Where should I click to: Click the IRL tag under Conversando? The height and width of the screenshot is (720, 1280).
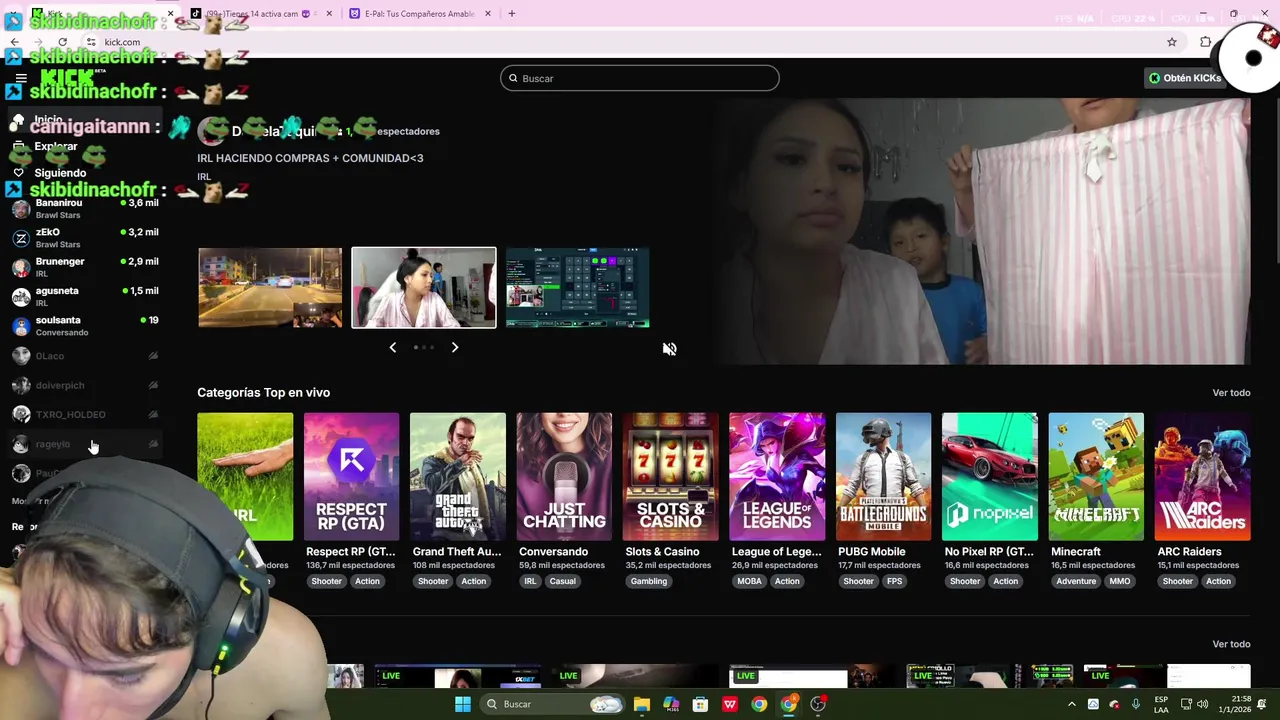pos(530,581)
